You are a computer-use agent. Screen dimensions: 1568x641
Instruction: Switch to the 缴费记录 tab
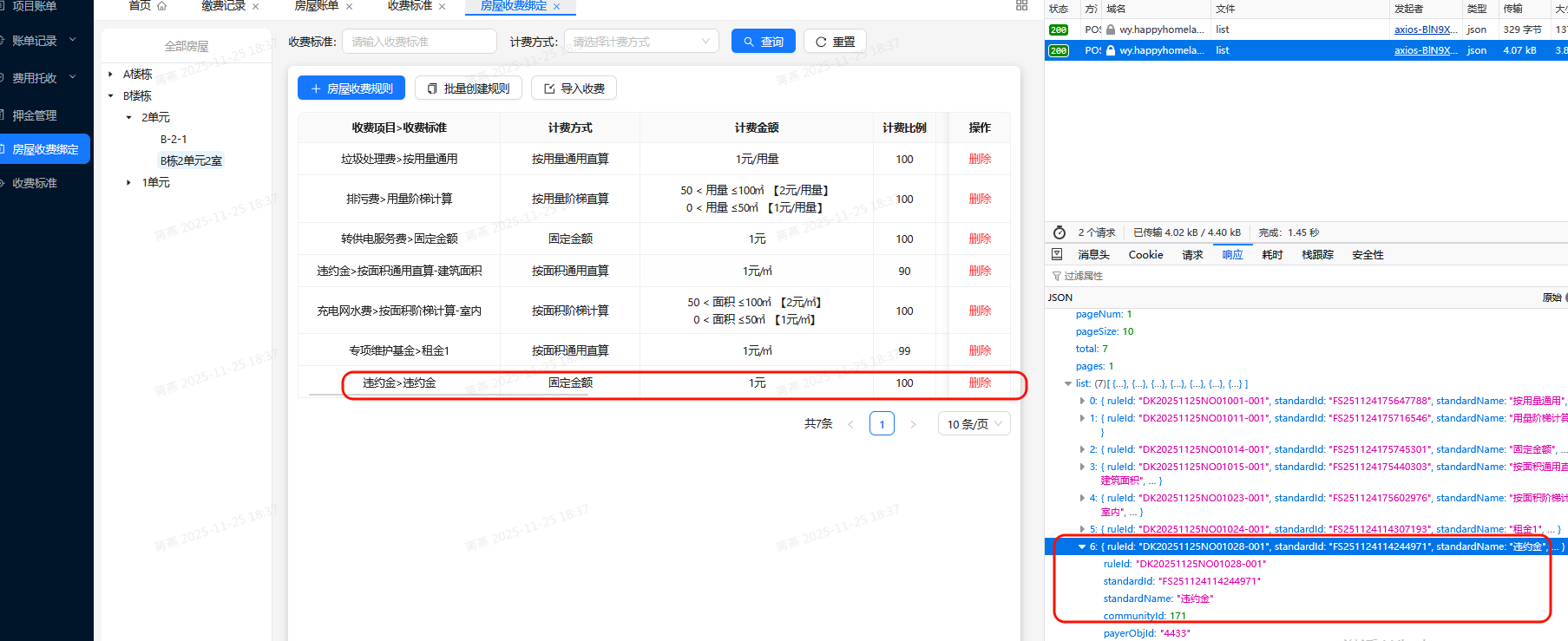(224, 6)
